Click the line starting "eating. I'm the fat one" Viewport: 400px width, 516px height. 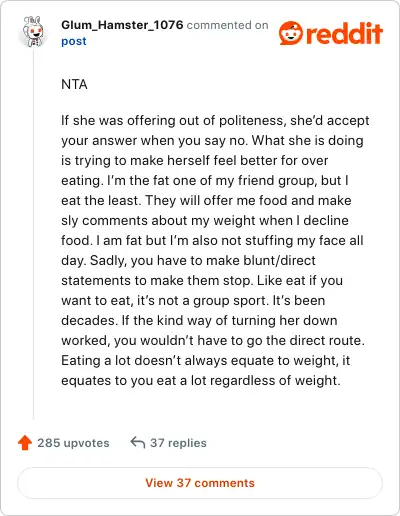click(205, 180)
